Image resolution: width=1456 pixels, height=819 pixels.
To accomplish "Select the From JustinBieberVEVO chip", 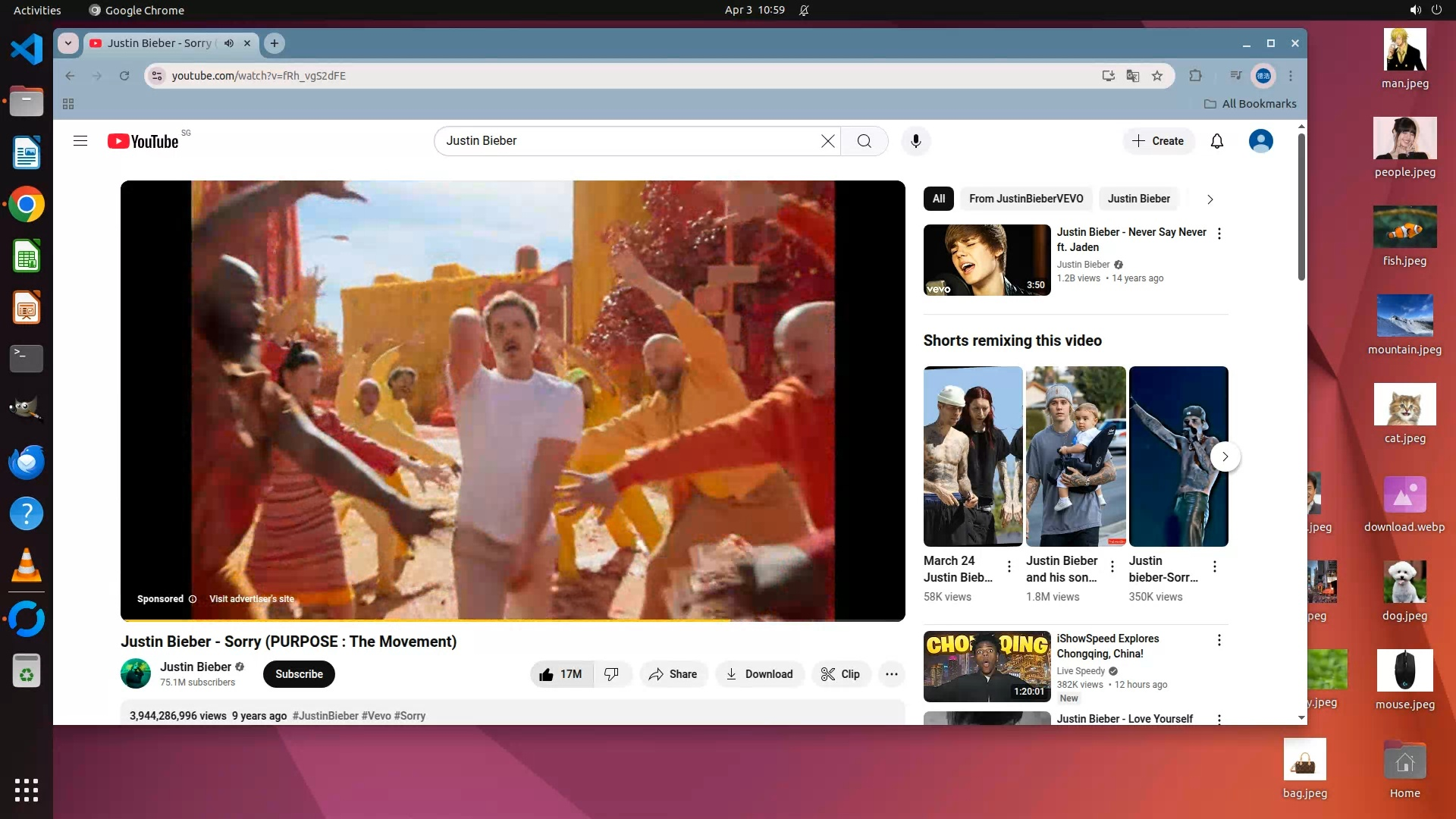I will [1025, 199].
